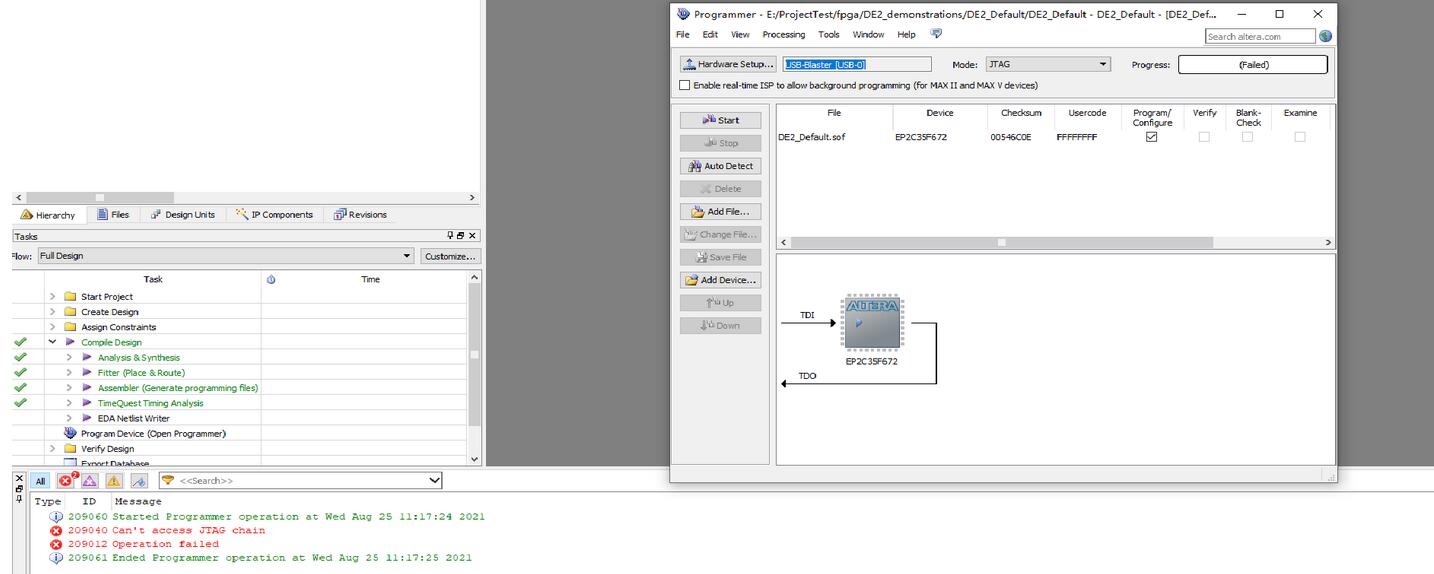Open Hardware Setup dialog
1434x574 pixels.
[x=728, y=64]
